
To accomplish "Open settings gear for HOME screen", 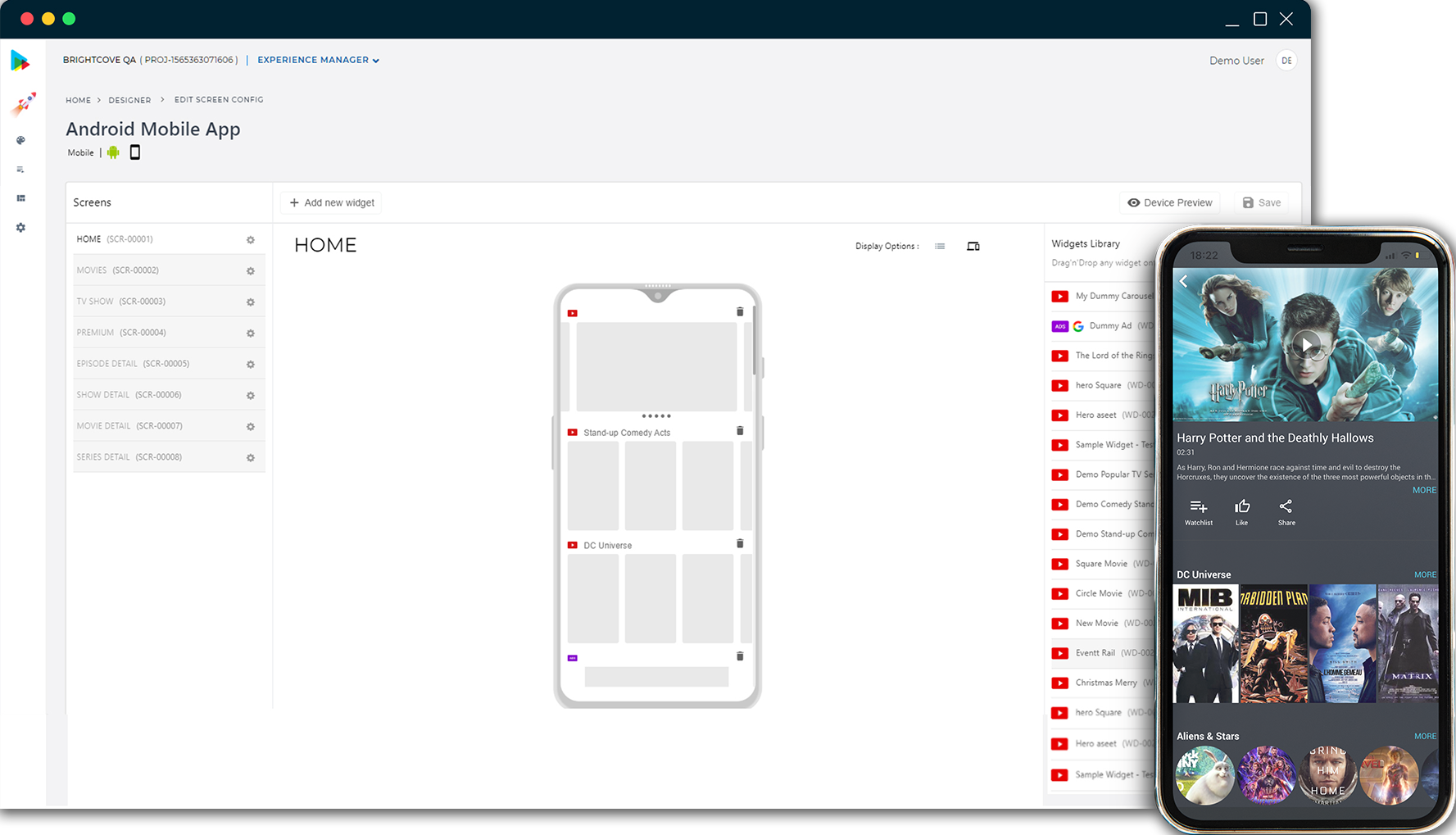I will [x=251, y=240].
